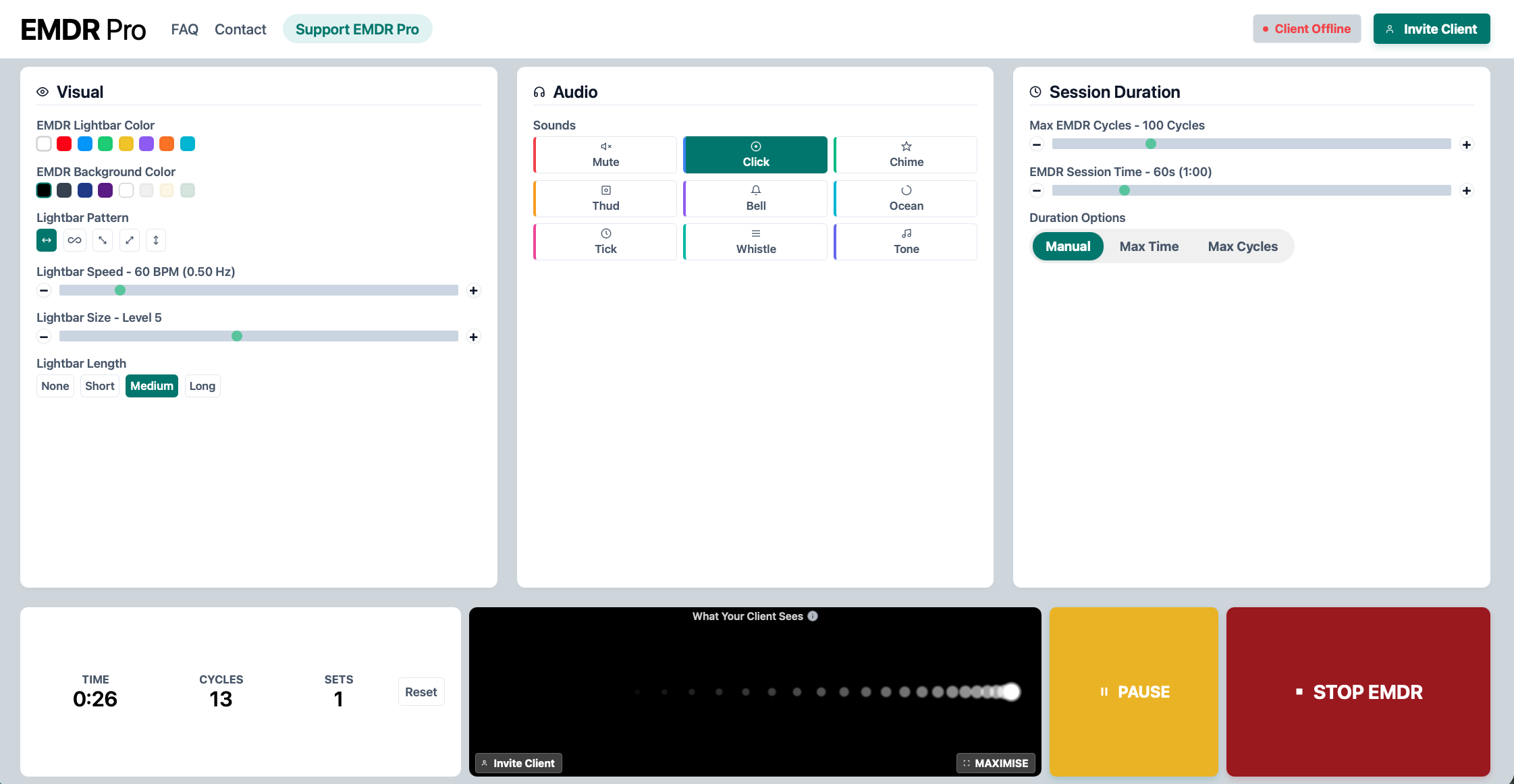Click Invite Client in preview panel
The width and height of the screenshot is (1514, 784).
[x=518, y=763]
